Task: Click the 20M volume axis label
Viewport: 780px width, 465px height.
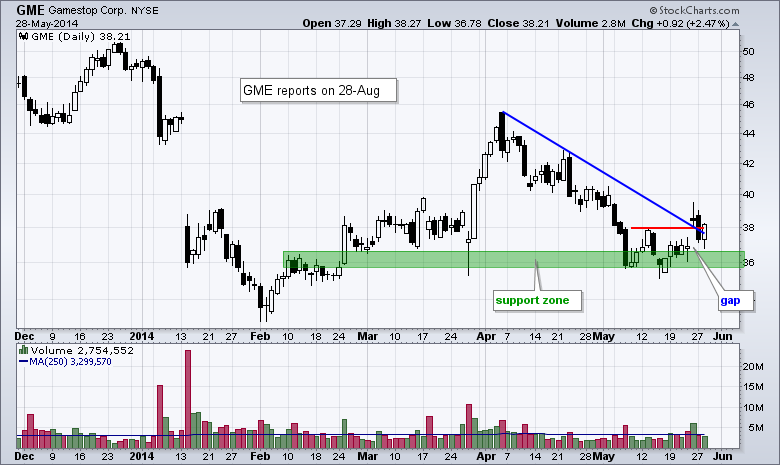Action: pyautogui.click(x=753, y=367)
